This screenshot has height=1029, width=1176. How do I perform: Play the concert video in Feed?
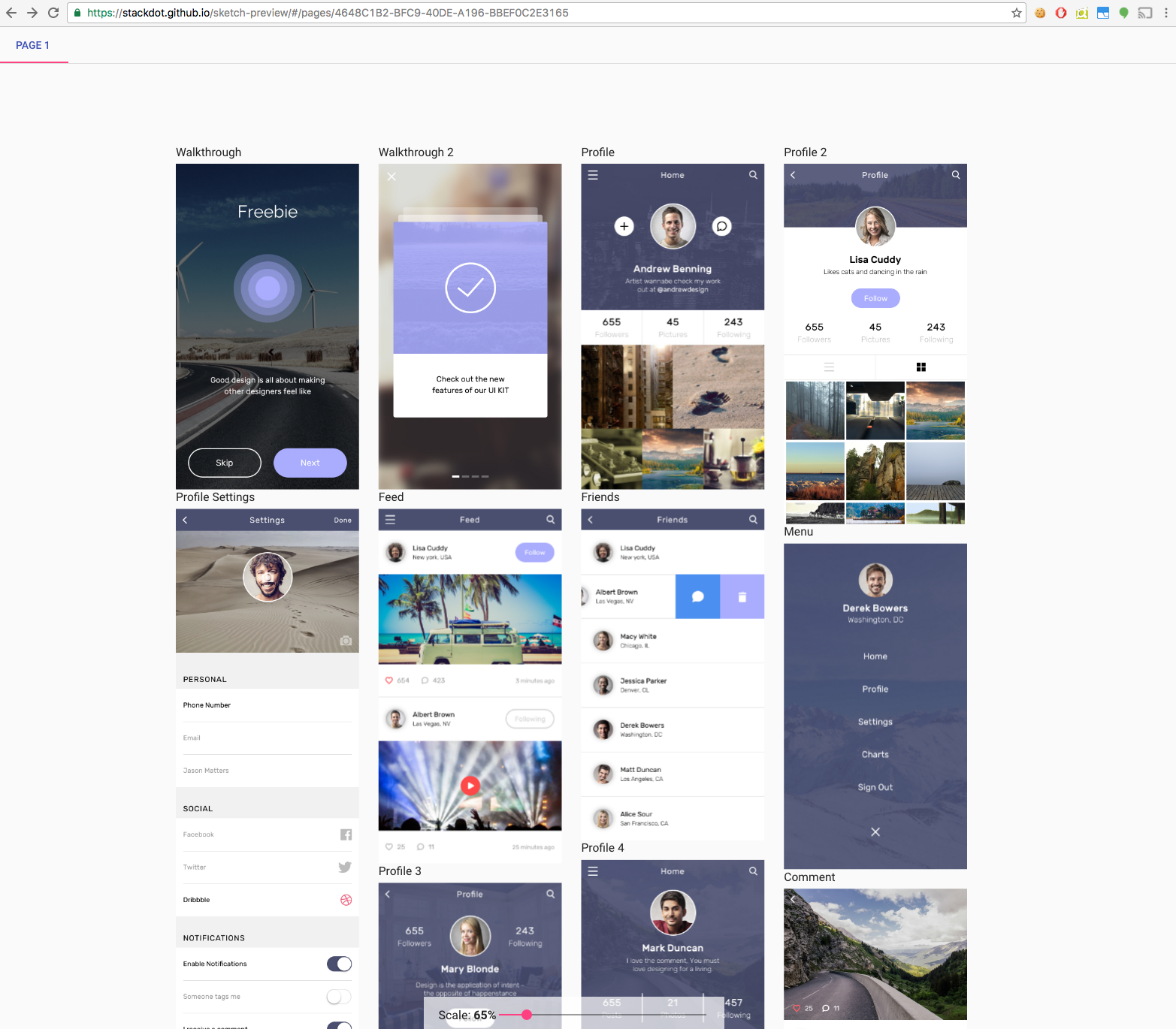[470, 786]
